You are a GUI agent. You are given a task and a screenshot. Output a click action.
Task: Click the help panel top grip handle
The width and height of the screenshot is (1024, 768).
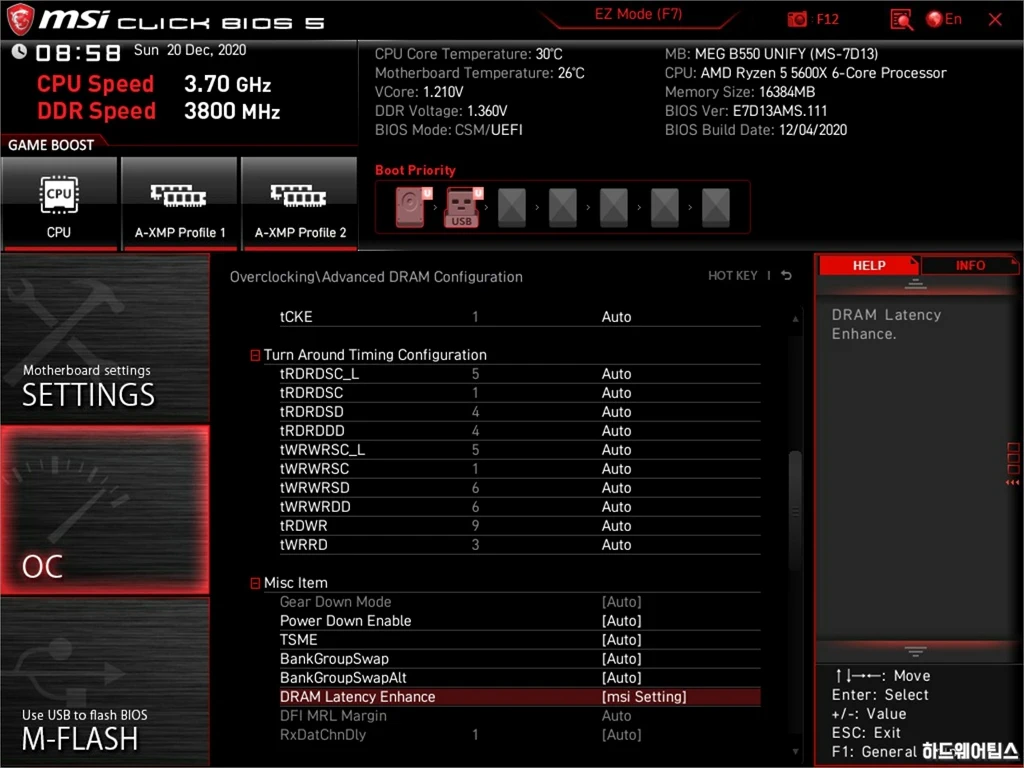[x=915, y=283]
